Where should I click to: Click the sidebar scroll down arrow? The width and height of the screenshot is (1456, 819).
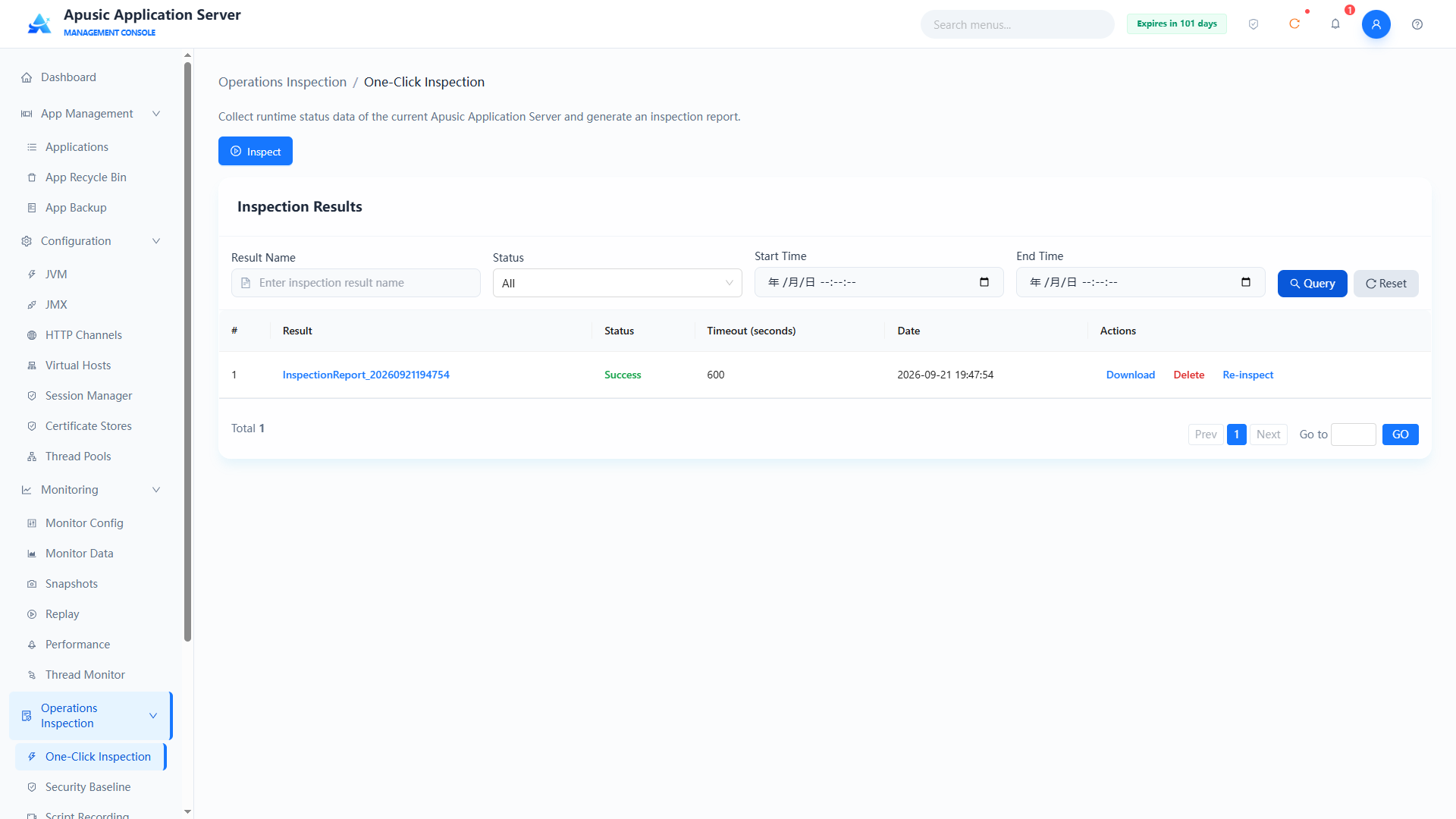pos(187,811)
